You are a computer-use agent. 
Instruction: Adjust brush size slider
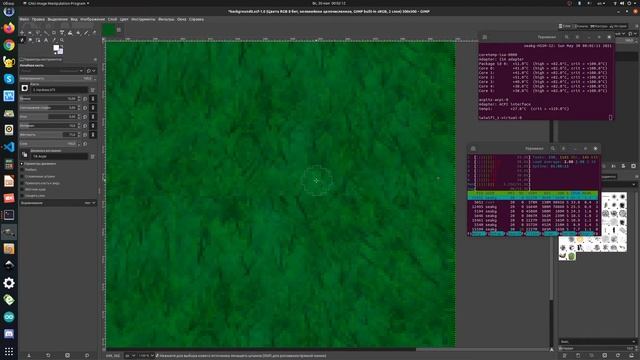tap(48, 99)
